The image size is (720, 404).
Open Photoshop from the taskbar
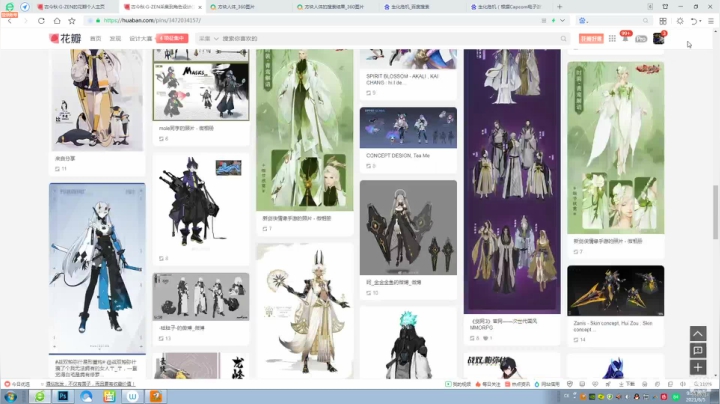(x=63, y=396)
